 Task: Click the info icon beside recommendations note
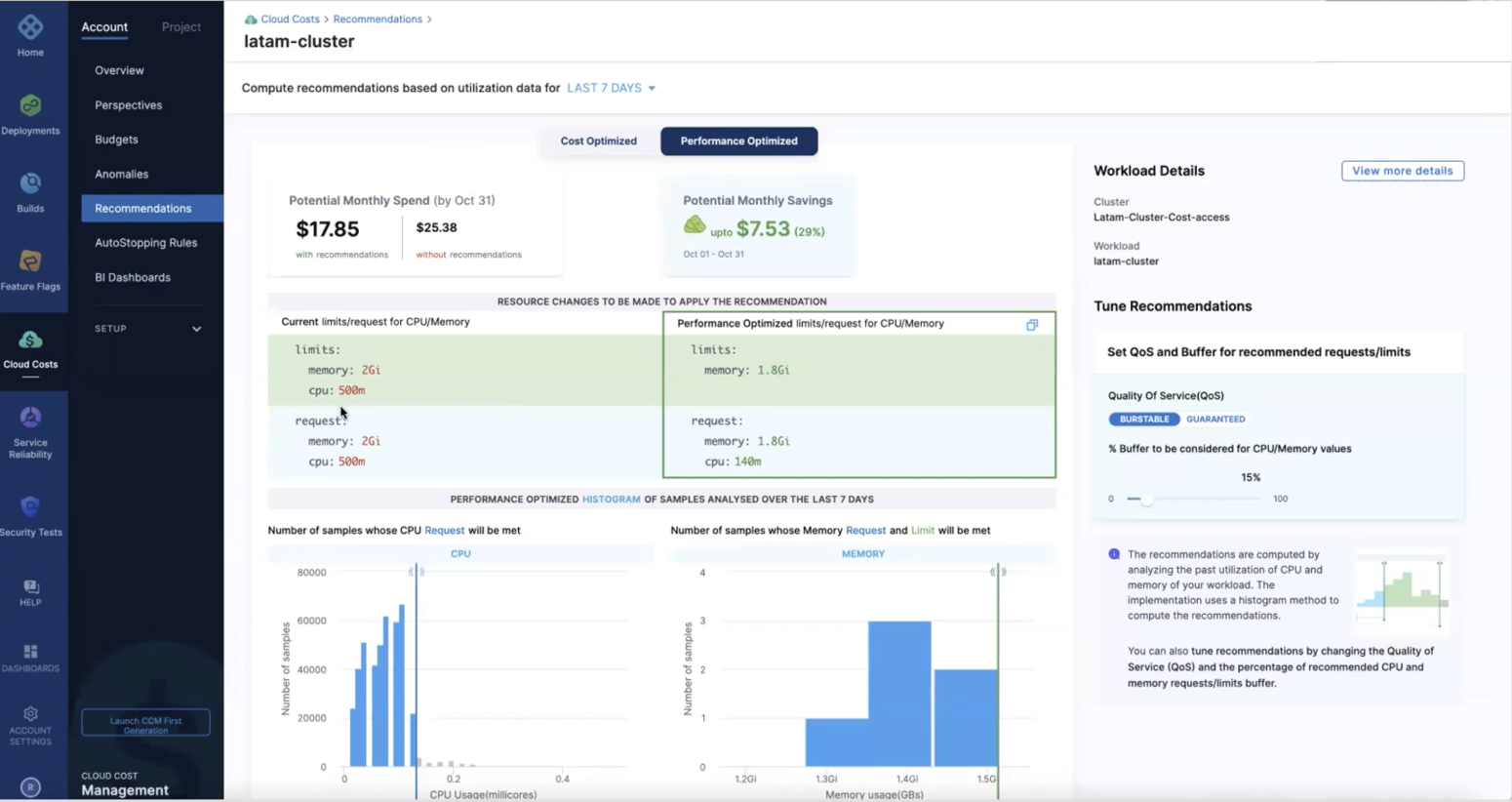point(1114,554)
